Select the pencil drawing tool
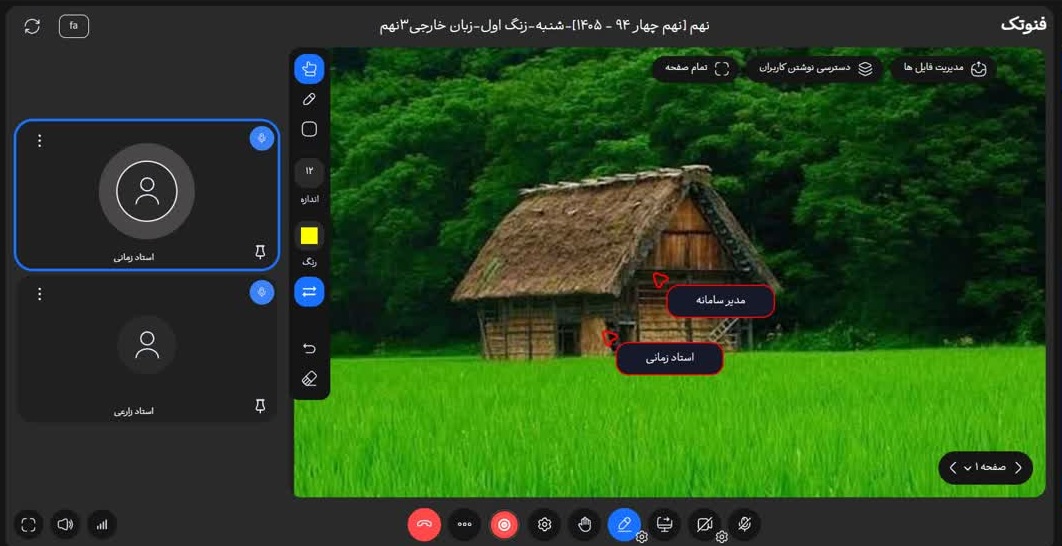The image size is (1062, 546). click(x=309, y=100)
